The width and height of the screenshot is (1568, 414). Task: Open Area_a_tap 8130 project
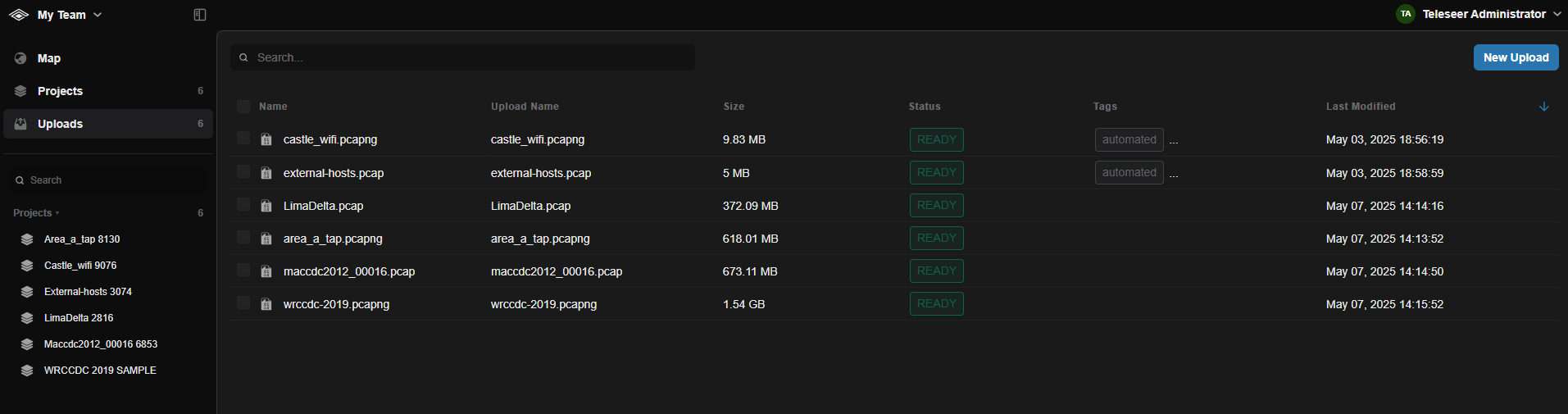[82, 239]
